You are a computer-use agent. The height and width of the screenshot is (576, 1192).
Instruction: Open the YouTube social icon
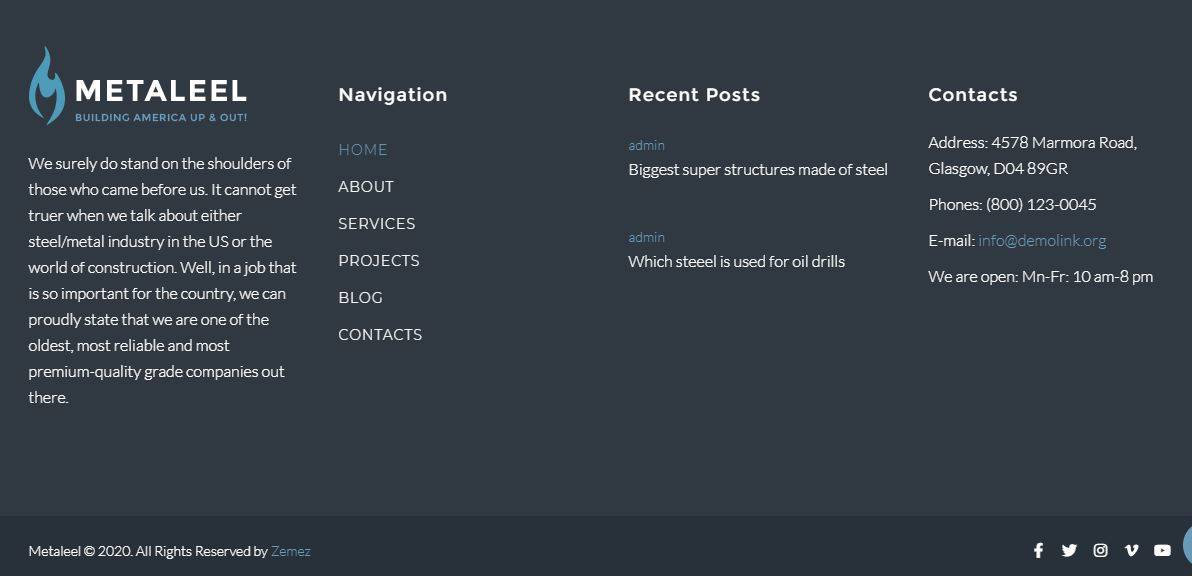point(1162,551)
